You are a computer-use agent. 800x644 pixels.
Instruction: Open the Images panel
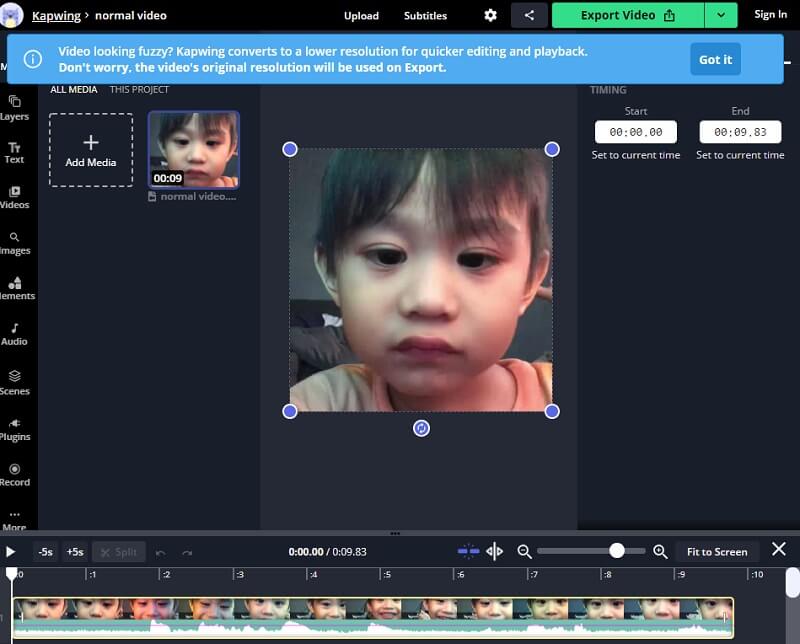click(x=14, y=244)
